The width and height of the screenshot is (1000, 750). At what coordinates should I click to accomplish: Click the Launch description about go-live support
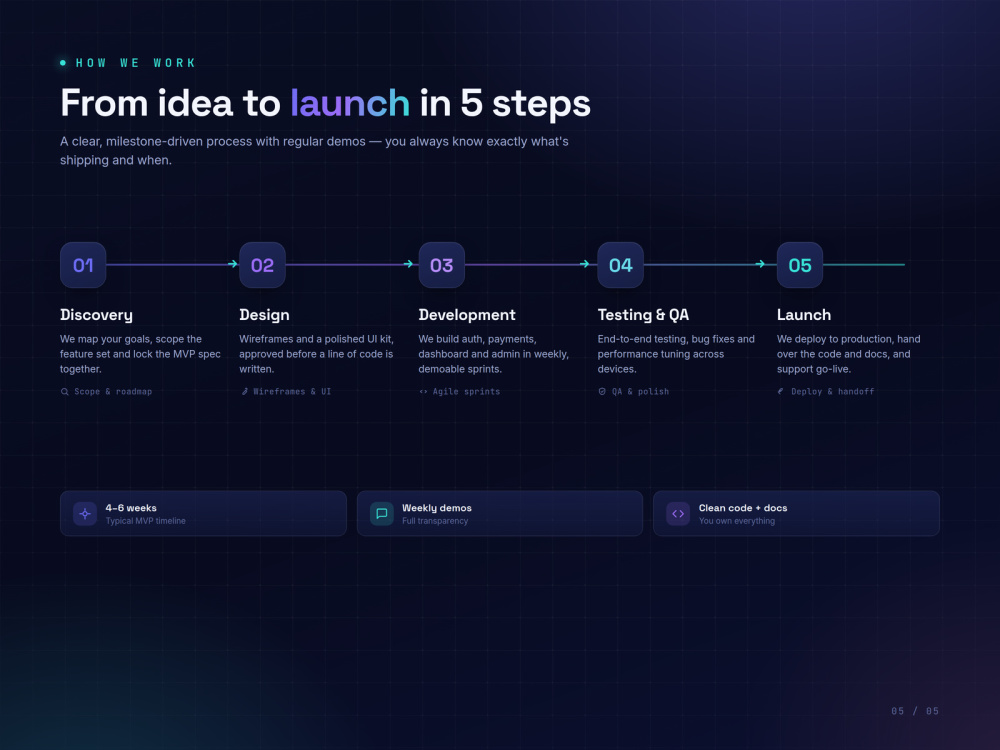pos(848,354)
